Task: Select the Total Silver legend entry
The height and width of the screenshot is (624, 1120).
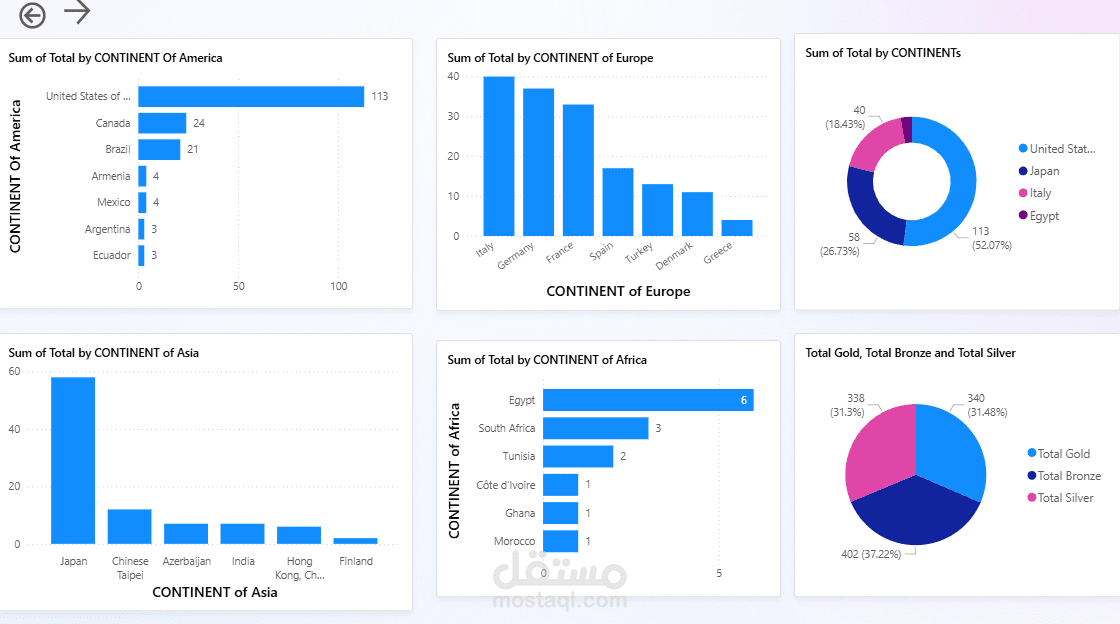Action: click(x=1060, y=498)
